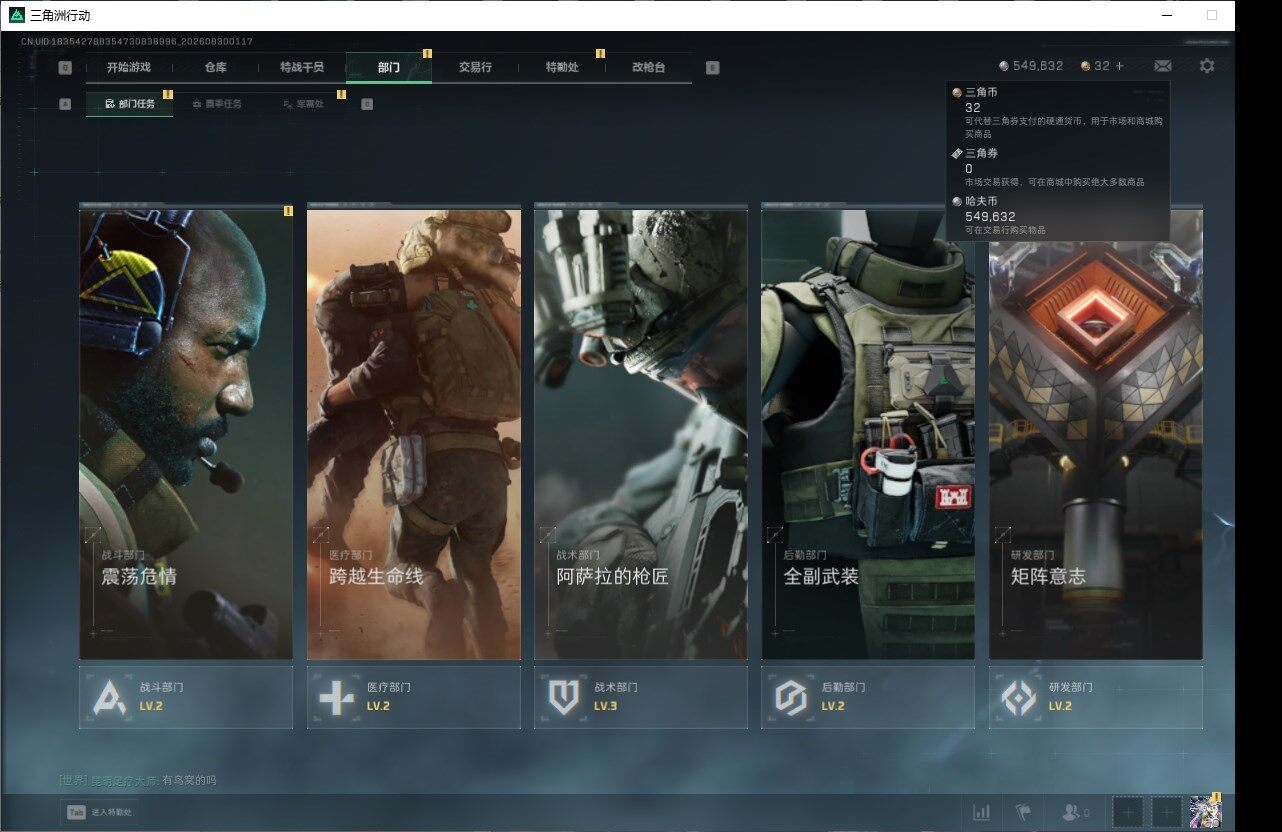Click the Q key previous-tab icon
Screen dimensions: 1282x832
[65, 68]
